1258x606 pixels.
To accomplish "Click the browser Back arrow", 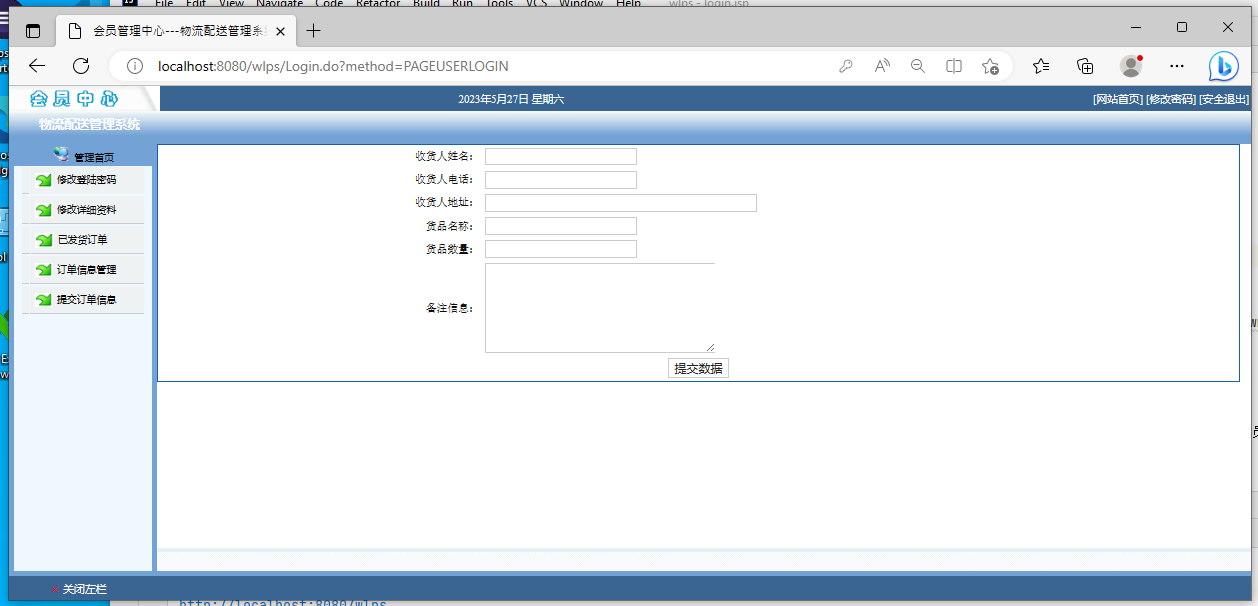I will tap(37, 66).
